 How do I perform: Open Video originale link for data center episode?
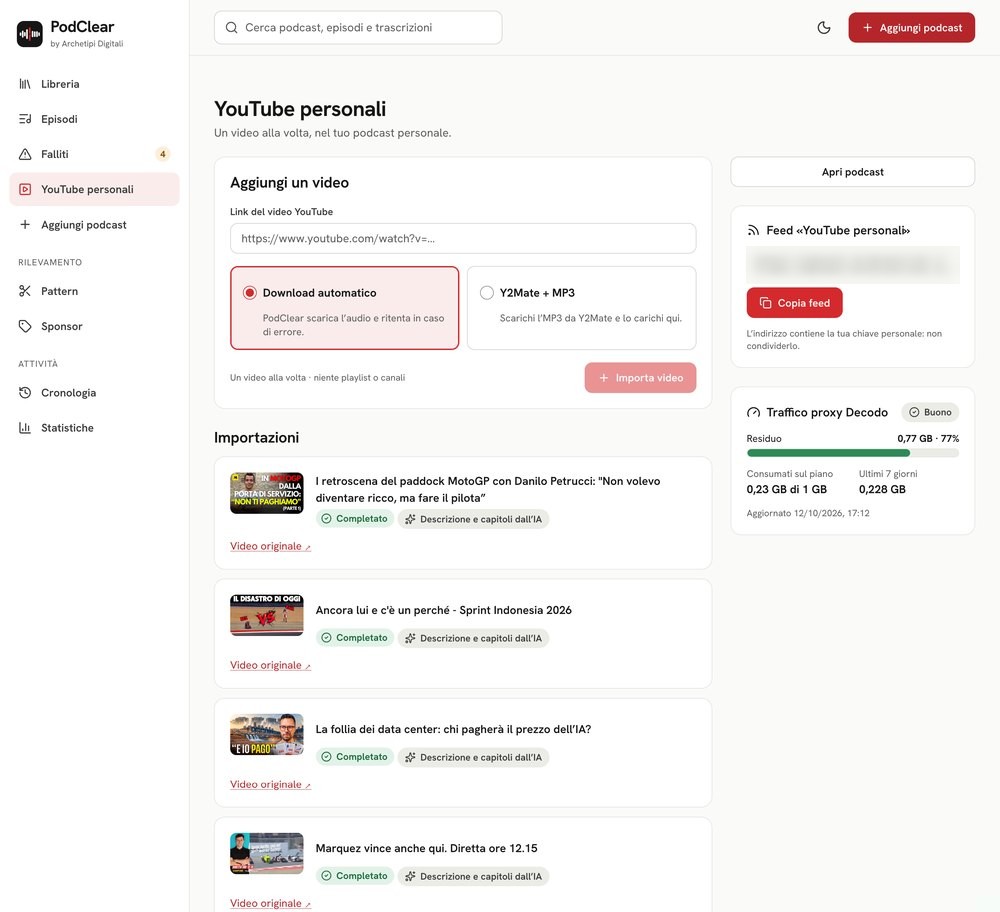tap(270, 784)
